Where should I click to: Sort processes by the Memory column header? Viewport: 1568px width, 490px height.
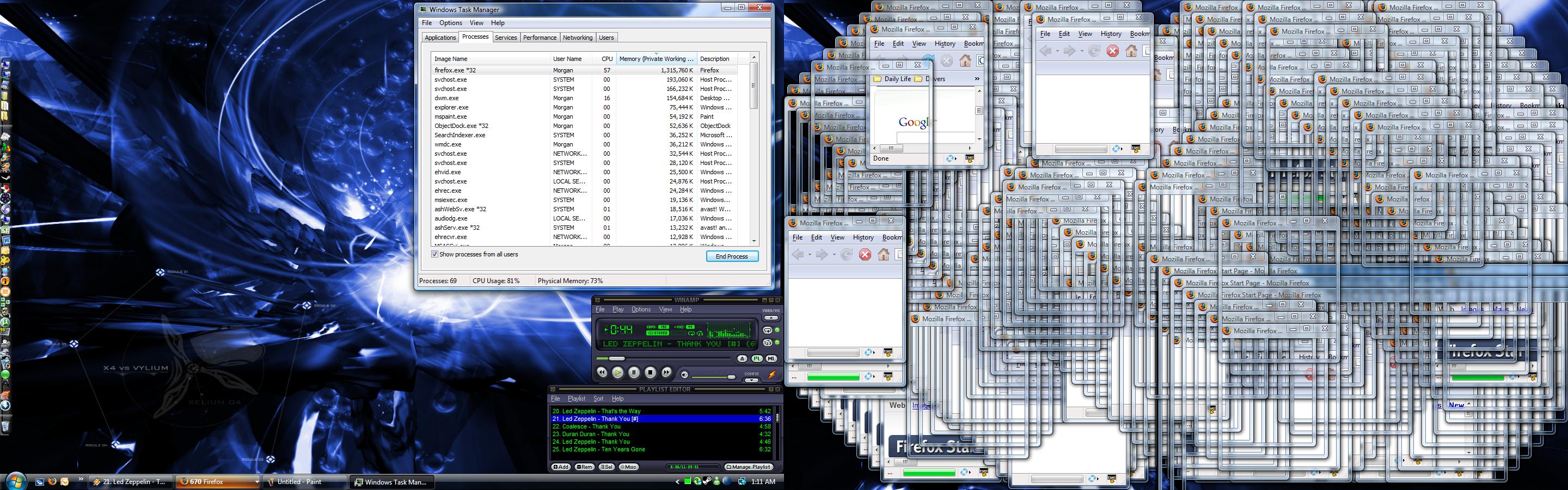tap(657, 58)
